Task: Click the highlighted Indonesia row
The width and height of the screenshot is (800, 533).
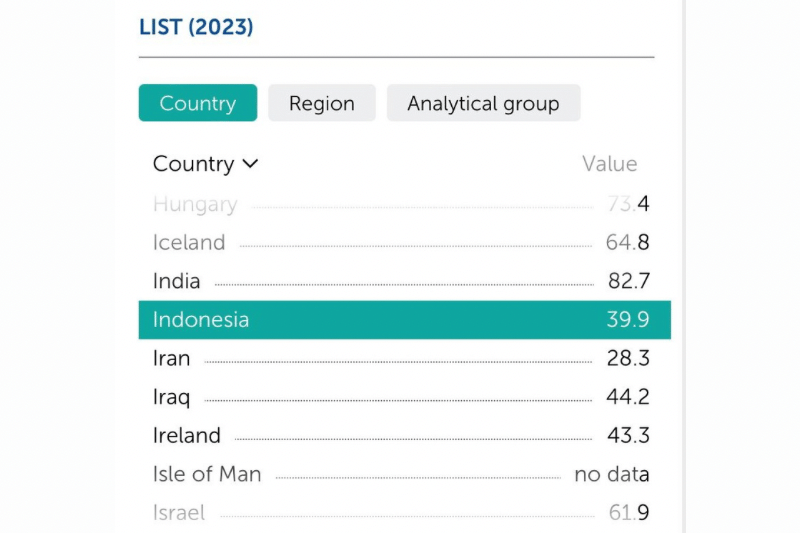Action: pos(201,320)
